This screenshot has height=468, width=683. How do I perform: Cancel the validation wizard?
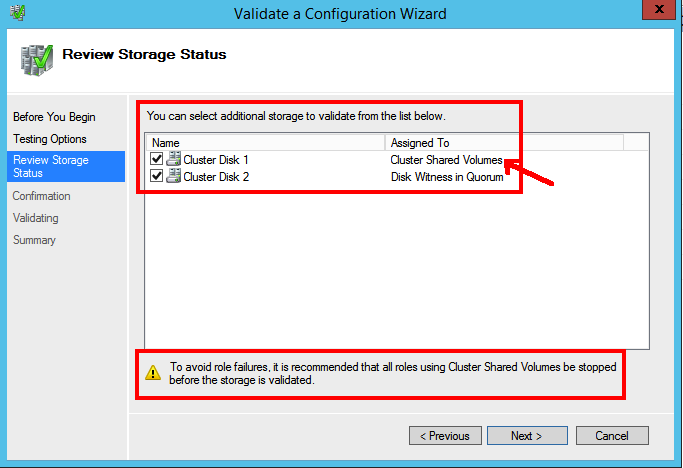612,436
